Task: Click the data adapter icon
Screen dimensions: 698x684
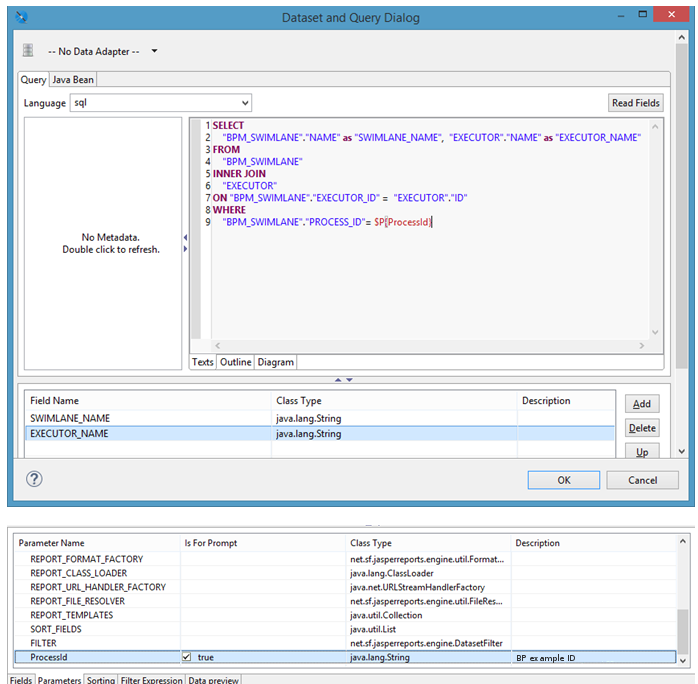Action: [x=28, y=51]
